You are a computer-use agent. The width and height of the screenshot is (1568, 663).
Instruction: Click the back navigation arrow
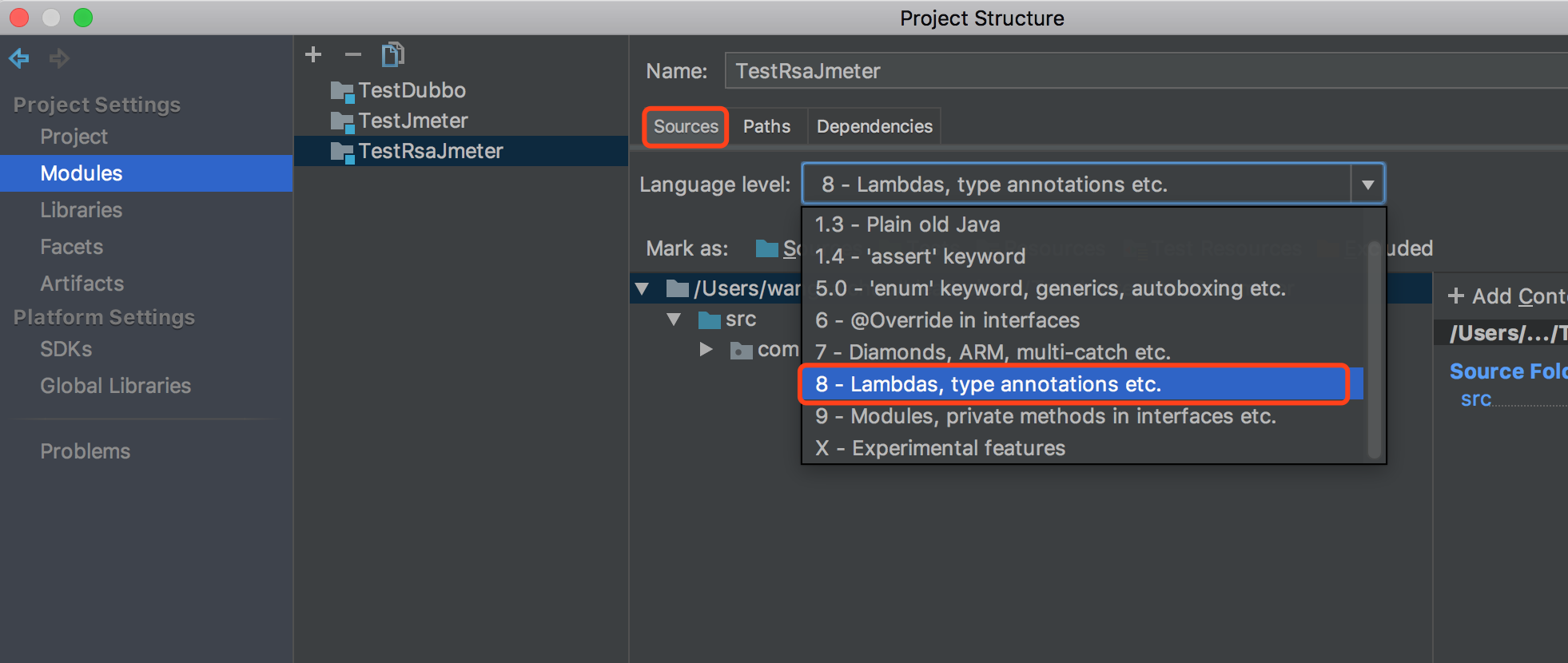(19, 58)
